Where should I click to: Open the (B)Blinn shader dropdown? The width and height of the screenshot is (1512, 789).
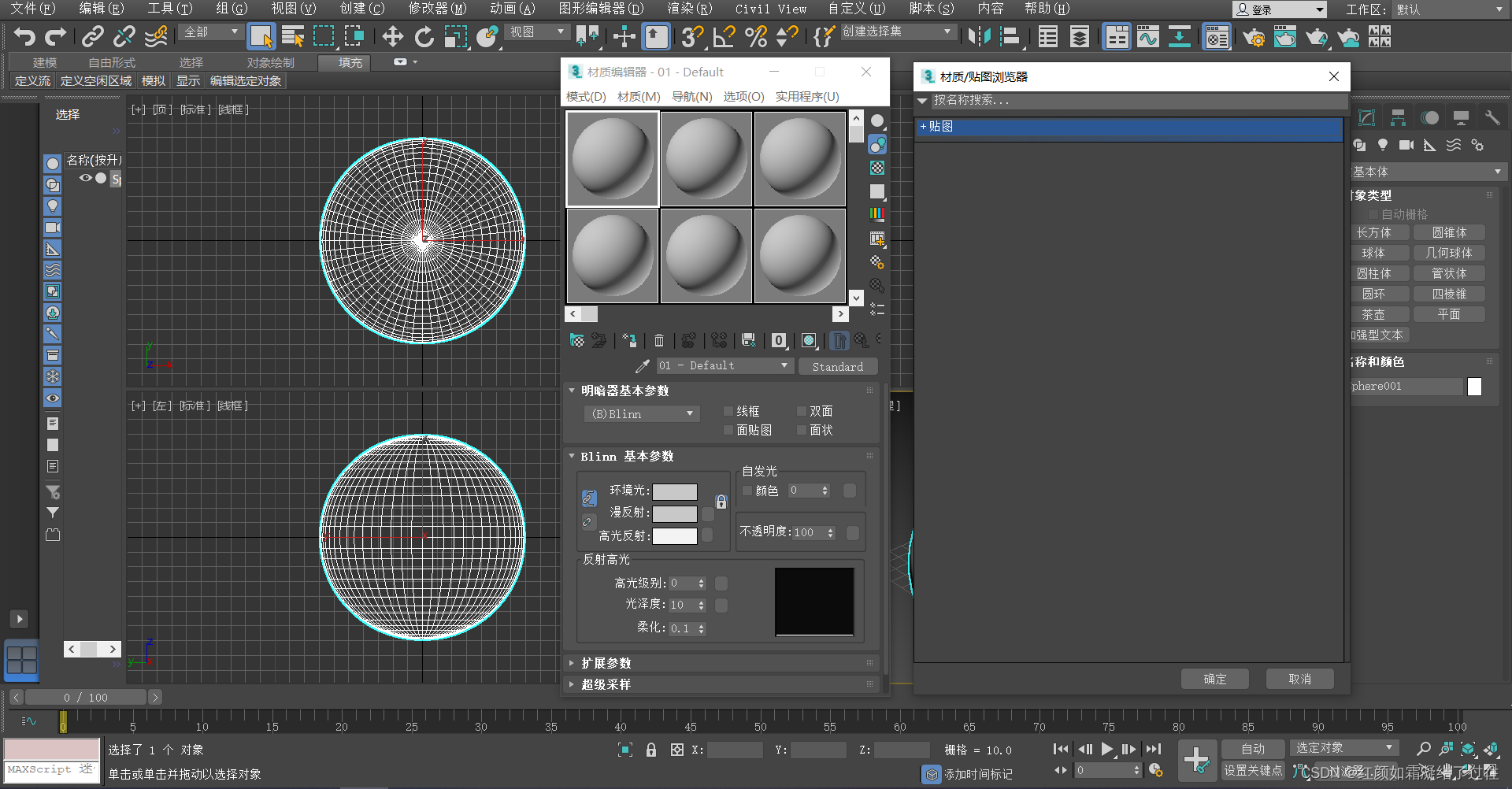[642, 414]
